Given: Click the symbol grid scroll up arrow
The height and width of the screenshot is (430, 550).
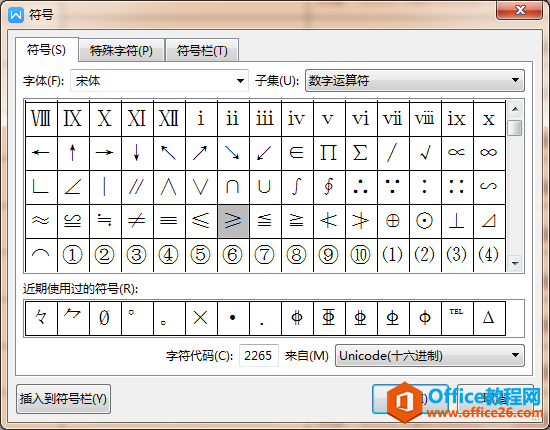Looking at the screenshot, I should (x=515, y=109).
